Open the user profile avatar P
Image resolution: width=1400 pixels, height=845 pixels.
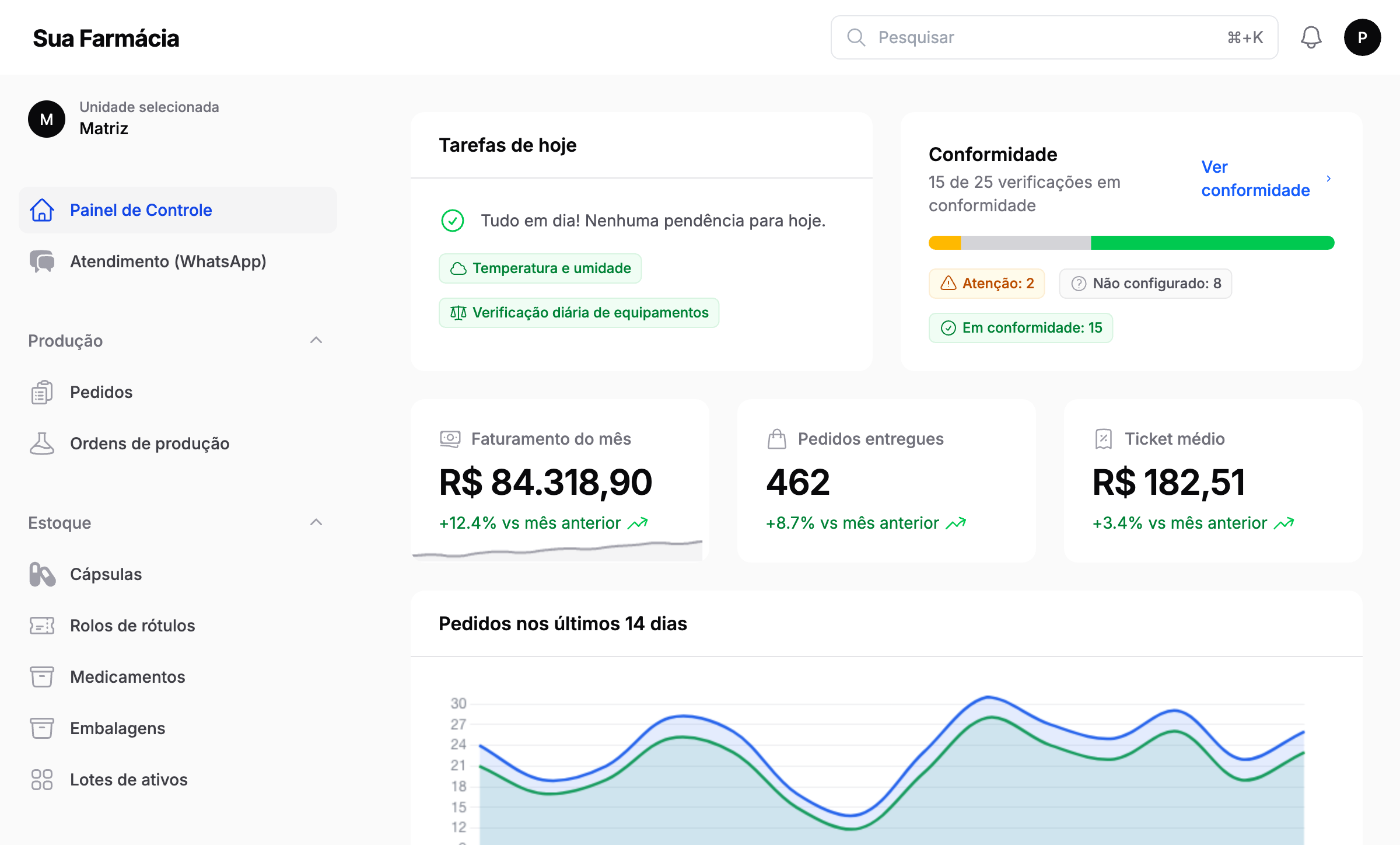[1362, 37]
